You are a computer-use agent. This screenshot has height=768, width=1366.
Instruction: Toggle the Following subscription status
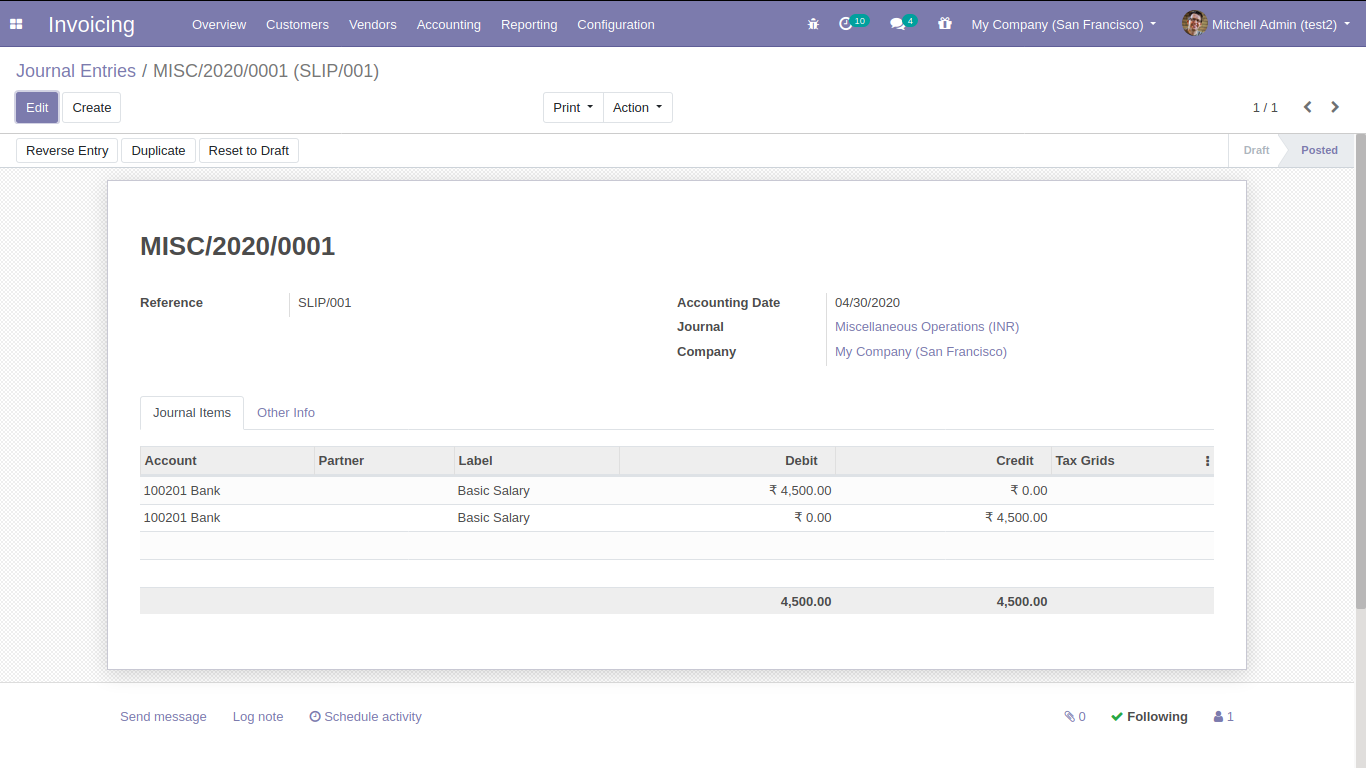[1149, 717]
